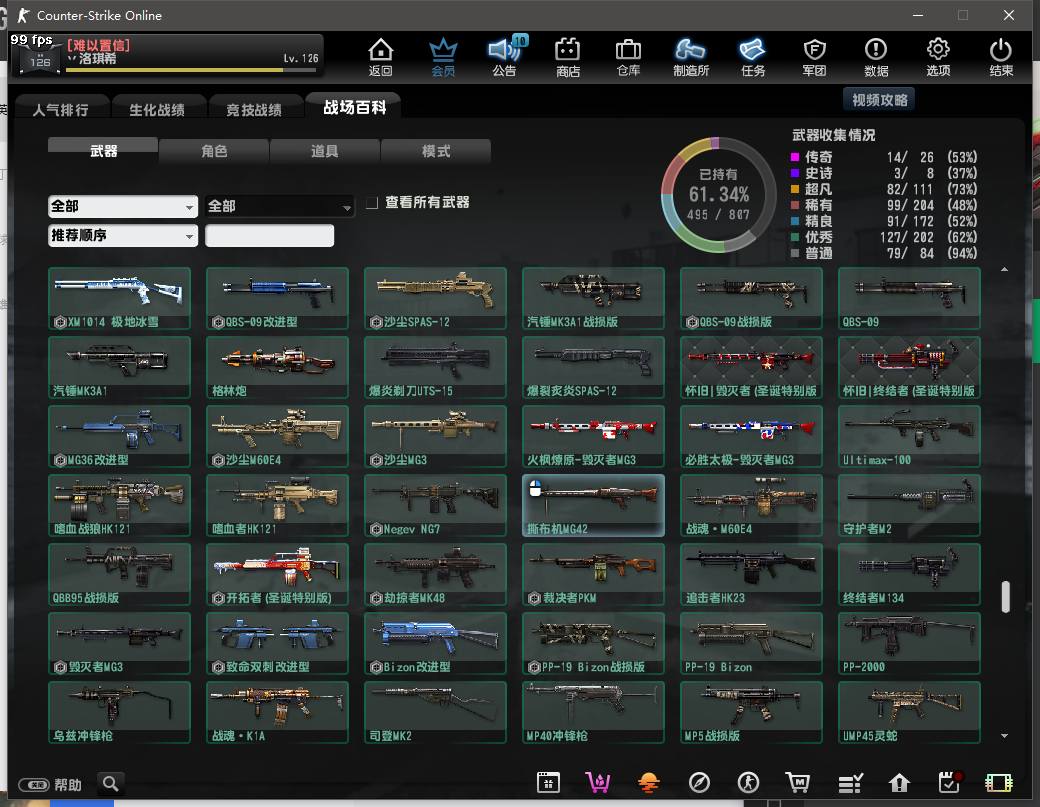Screen dimensions: 1040x807
Task: Select the XM1014 极地冰雪 weapon card
Action: click(119, 298)
